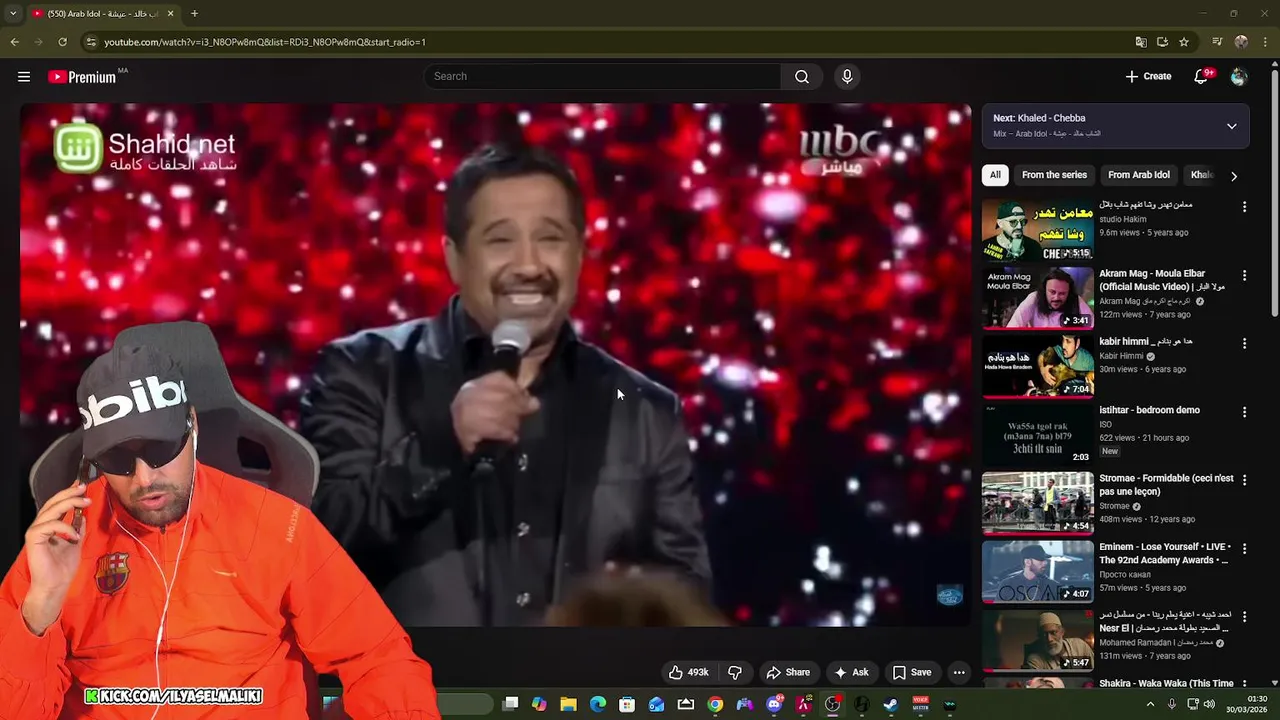Show hidden system tray icons chevron
The width and height of the screenshot is (1280, 720).
tap(1150, 704)
